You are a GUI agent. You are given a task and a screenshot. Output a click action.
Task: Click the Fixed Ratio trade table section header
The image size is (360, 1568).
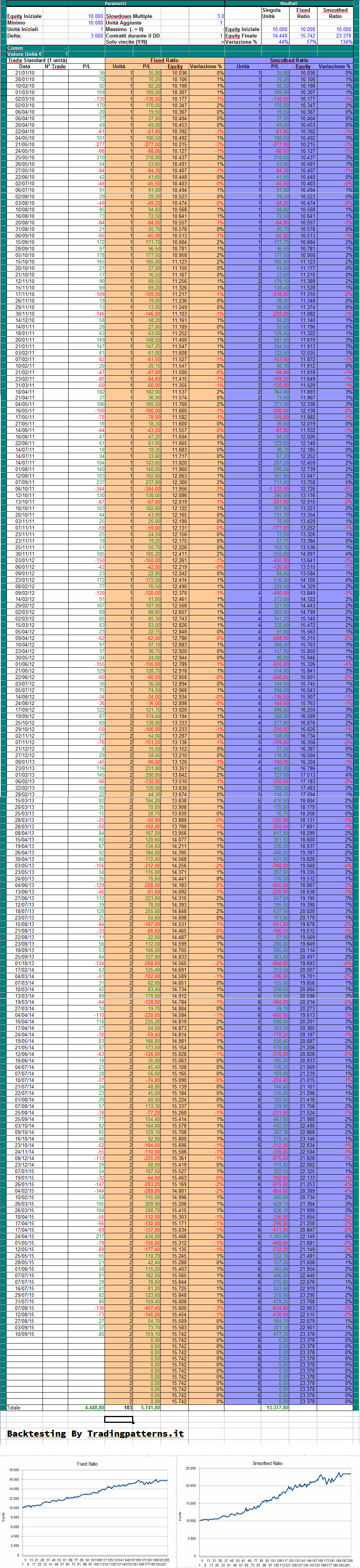point(164,60)
